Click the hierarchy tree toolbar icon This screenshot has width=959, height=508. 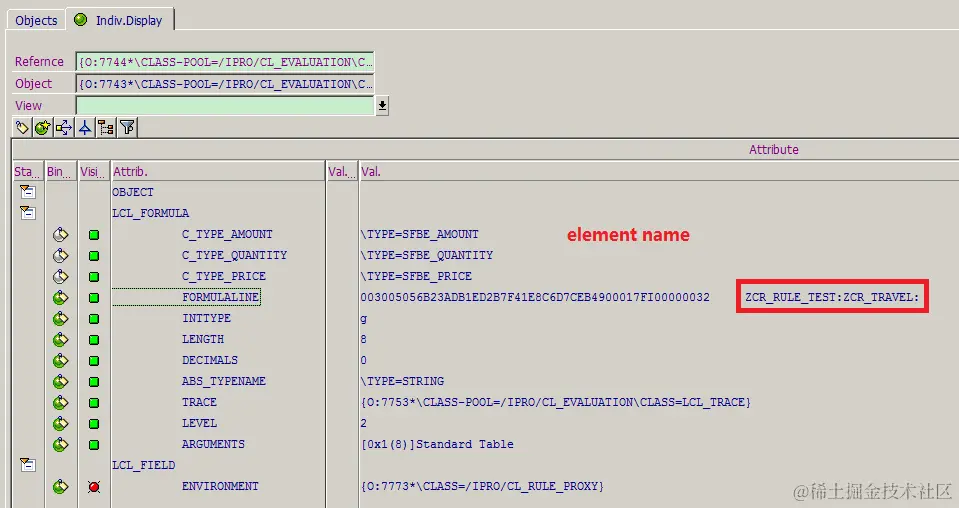click(106, 128)
